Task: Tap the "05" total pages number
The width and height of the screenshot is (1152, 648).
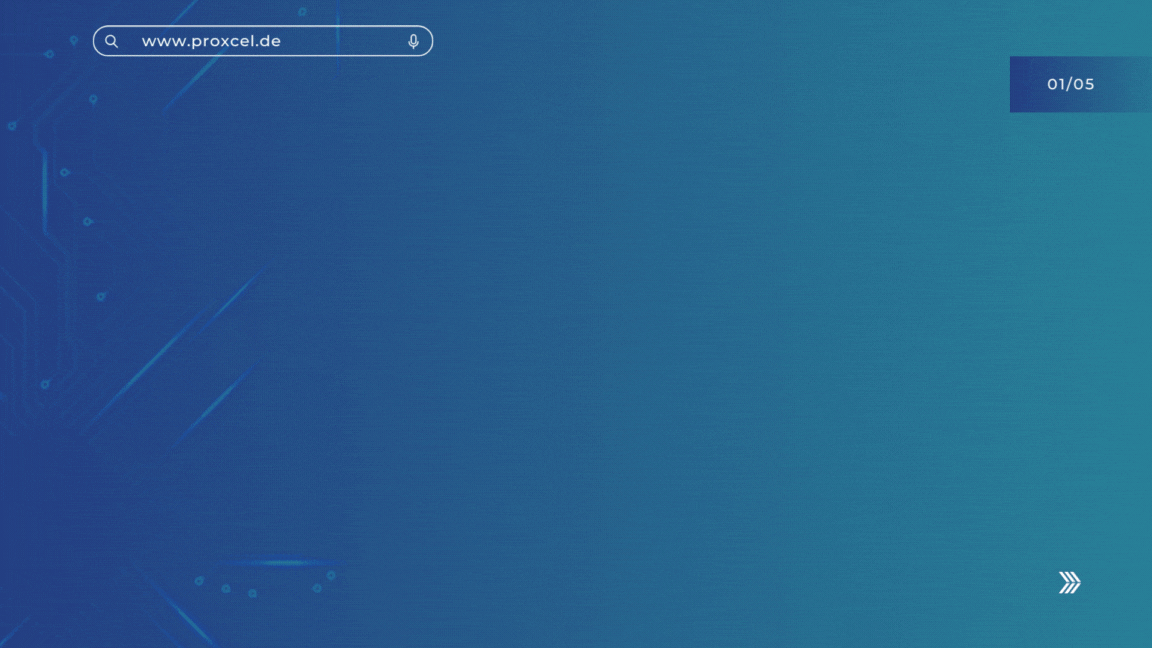Action: [1084, 84]
